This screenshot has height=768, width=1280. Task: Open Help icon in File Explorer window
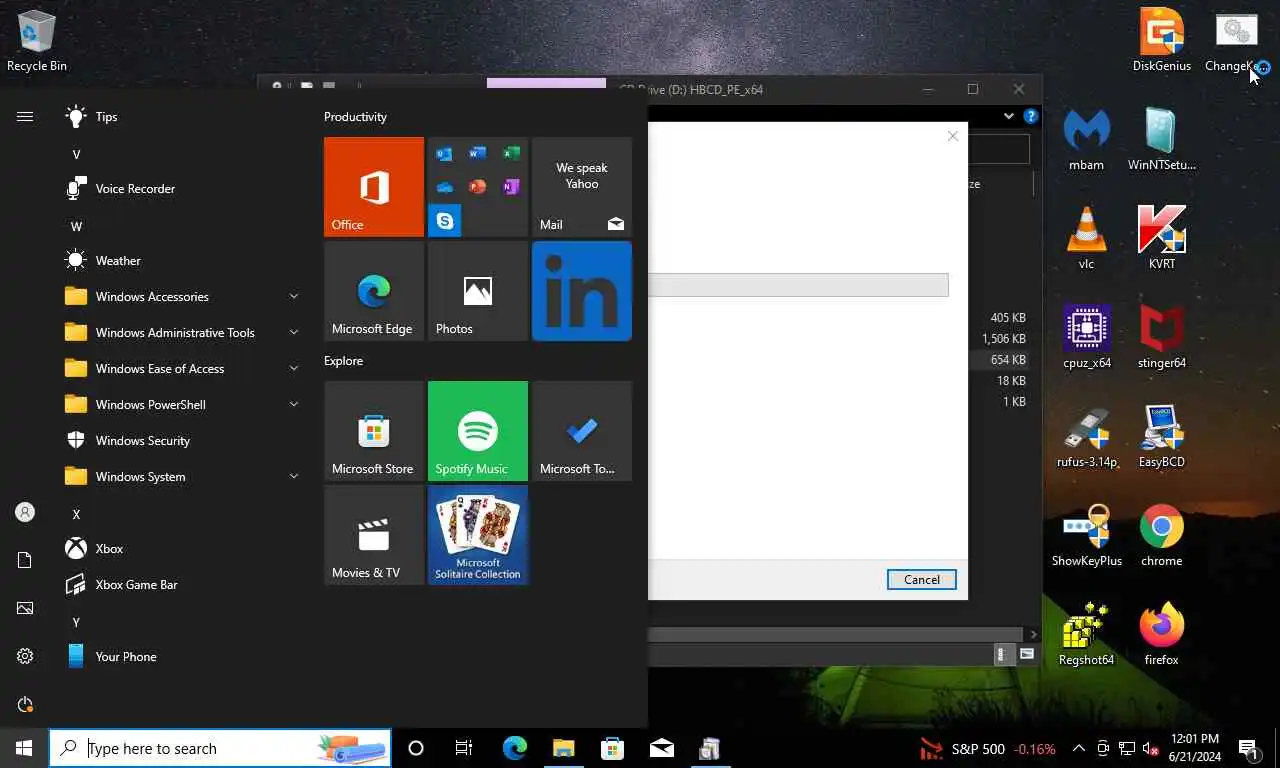(1030, 117)
